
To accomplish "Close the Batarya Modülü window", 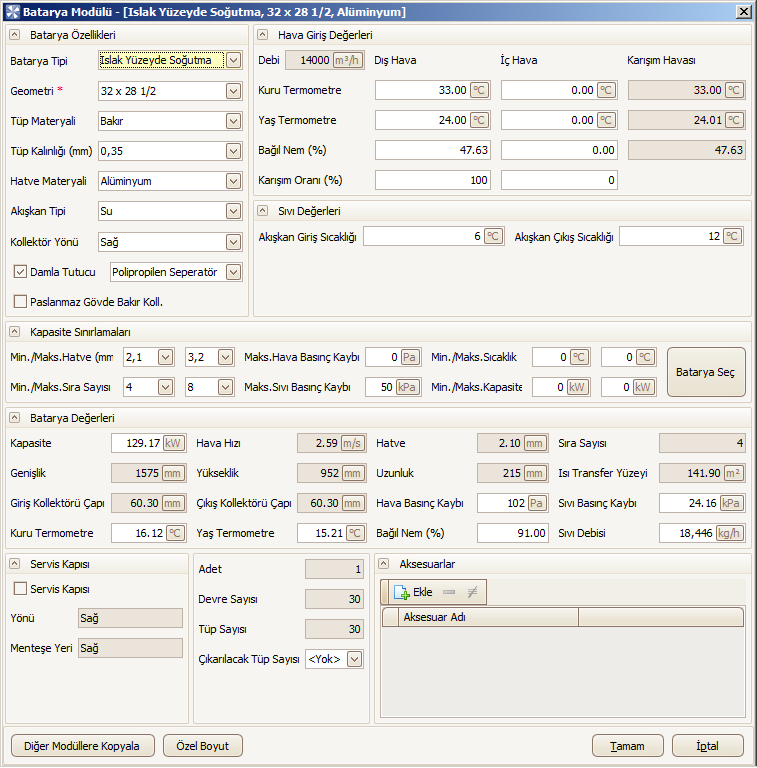I will point(744,11).
